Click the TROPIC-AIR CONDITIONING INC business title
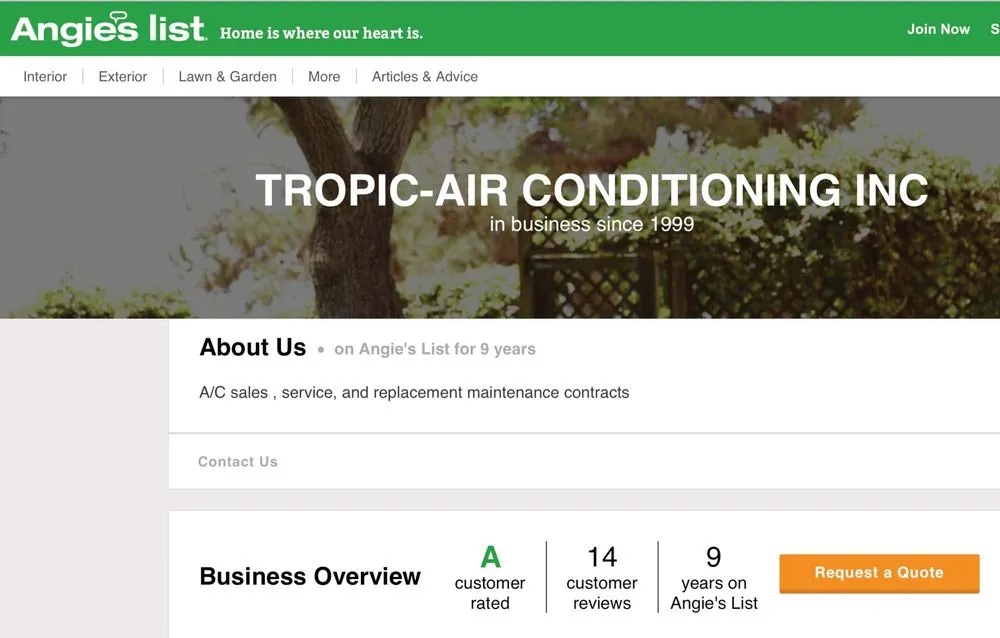The image size is (1000, 638). point(591,189)
